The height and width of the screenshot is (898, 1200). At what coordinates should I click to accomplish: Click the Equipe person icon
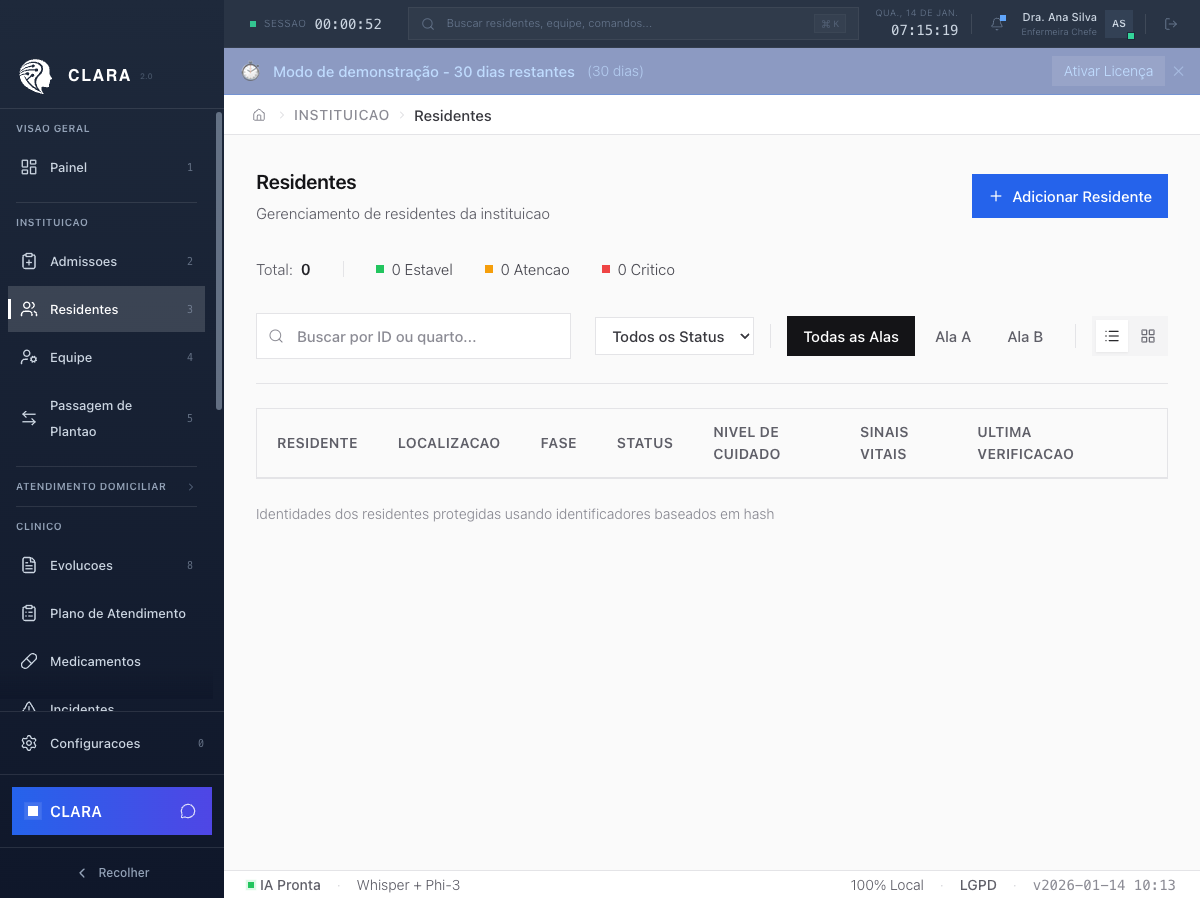tap(29, 357)
